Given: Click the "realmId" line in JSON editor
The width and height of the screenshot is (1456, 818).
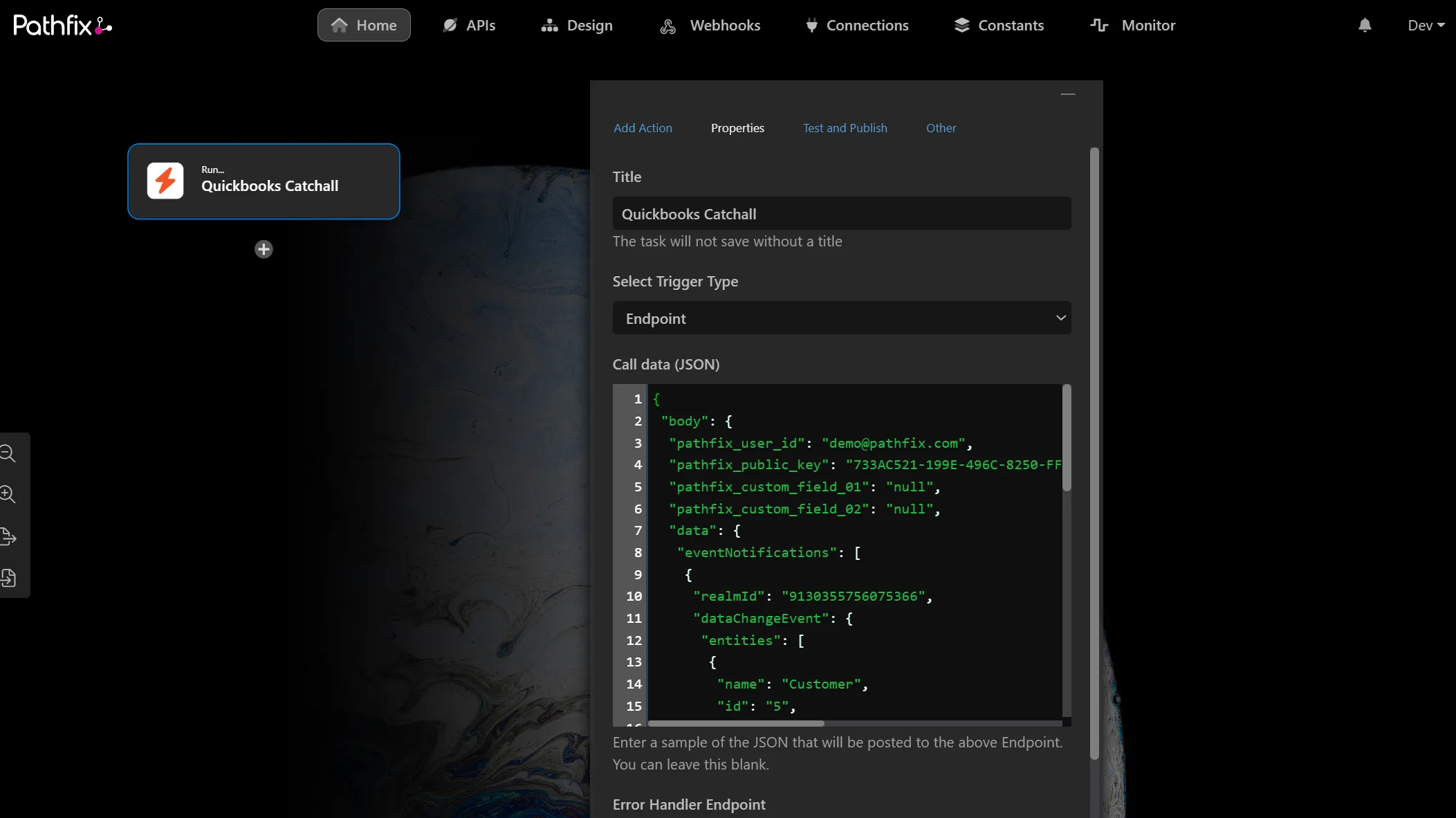Looking at the screenshot, I should 813,596.
